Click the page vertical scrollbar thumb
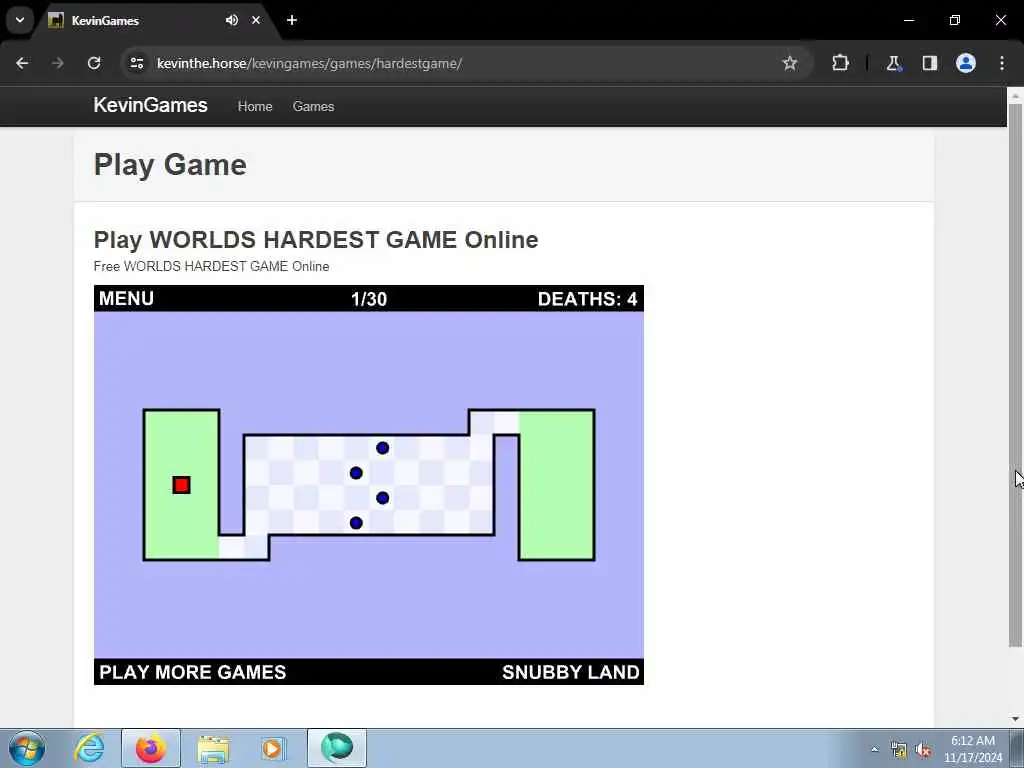This screenshot has width=1024, height=768. point(1015,375)
